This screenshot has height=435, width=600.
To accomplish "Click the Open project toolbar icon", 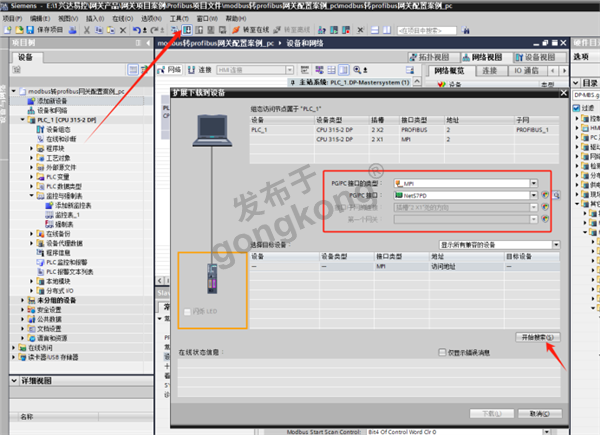I will [x=19, y=30].
